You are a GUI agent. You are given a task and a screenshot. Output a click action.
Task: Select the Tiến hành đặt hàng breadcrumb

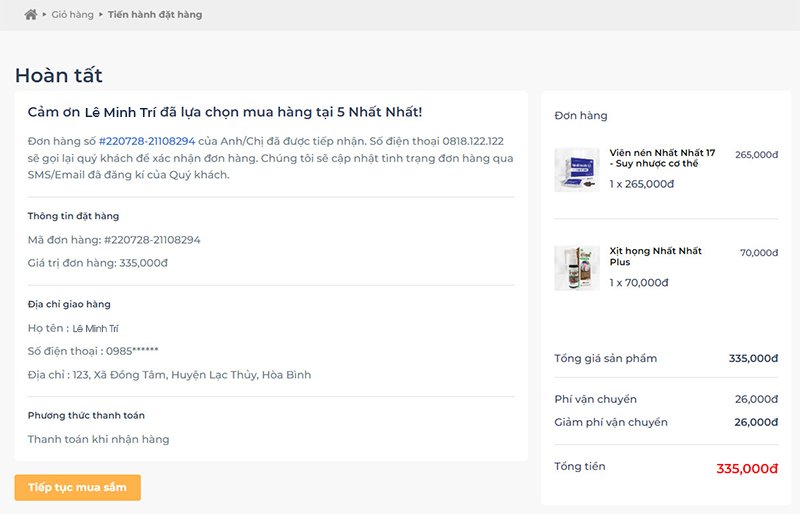tap(155, 15)
